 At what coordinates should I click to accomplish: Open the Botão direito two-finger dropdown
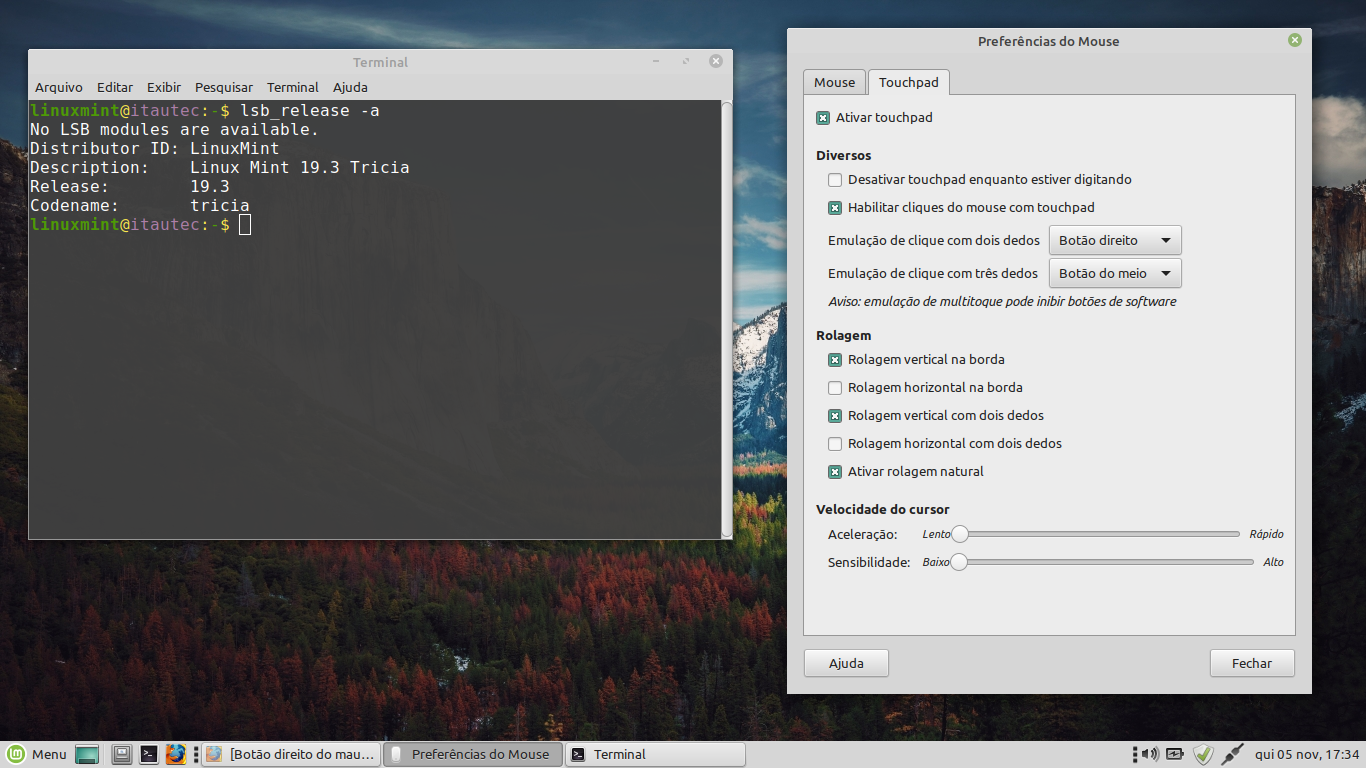pos(1115,241)
